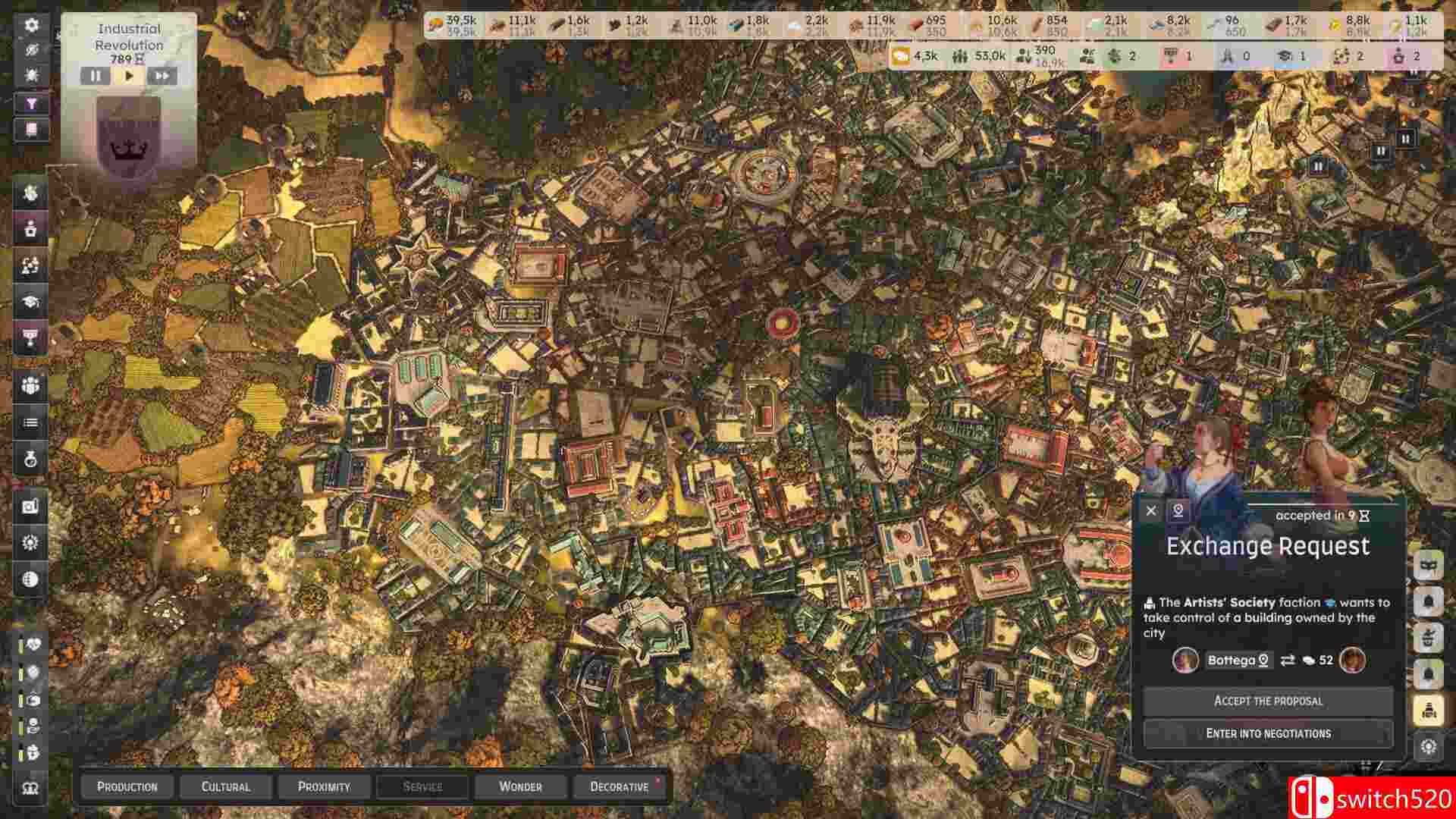Image resolution: width=1456 pixels, height=819 pixels.
Task: Open the globe world map icon
Action: [30, 579]
